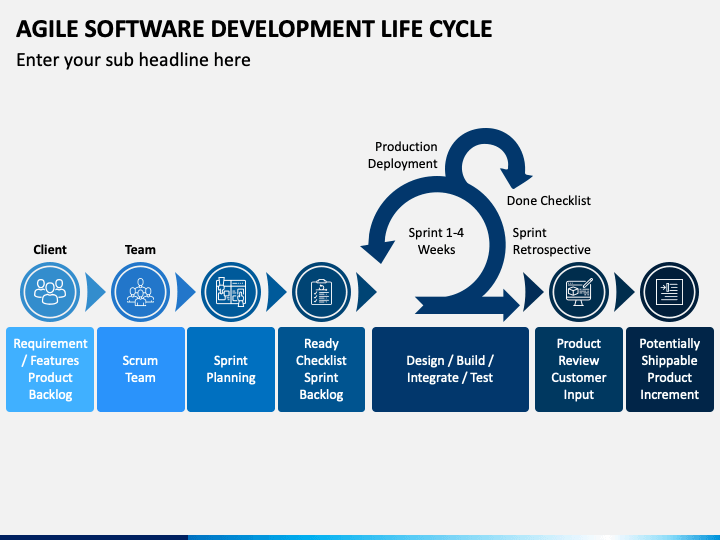Click the 'Client' label
The image size is (720, 540).
[50, 250]
